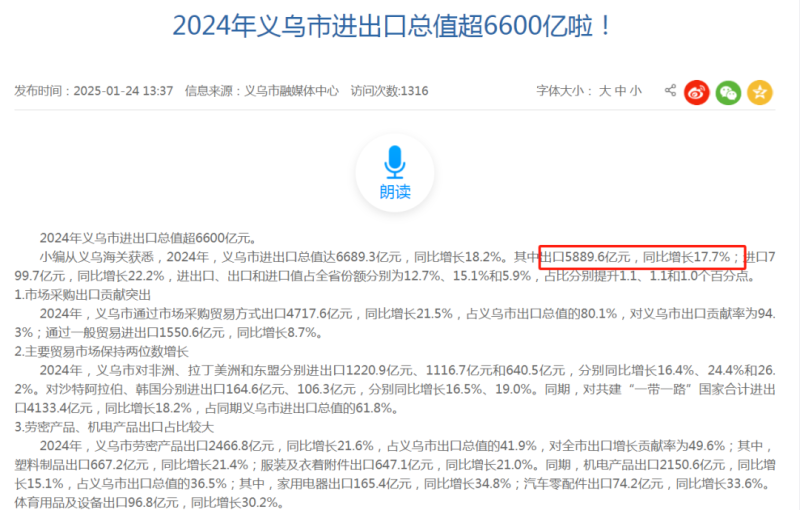This screenshot has width=800, height=510.
Task: Click section heading 1.市场采购出口贡献突出
Action: point(83,295)
